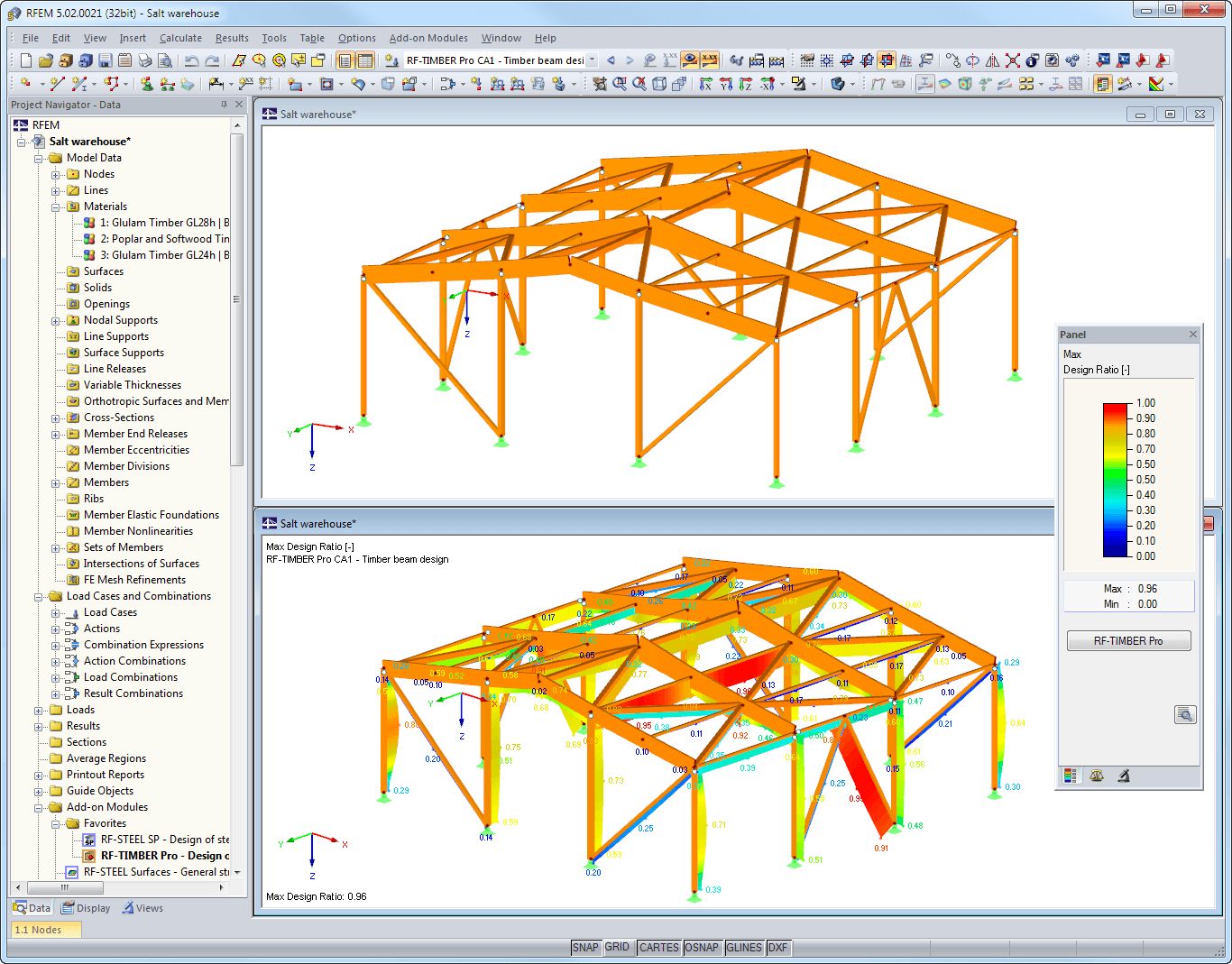Click the Save icon on the toolbar
1232x964 pixels.
(105, 61)
